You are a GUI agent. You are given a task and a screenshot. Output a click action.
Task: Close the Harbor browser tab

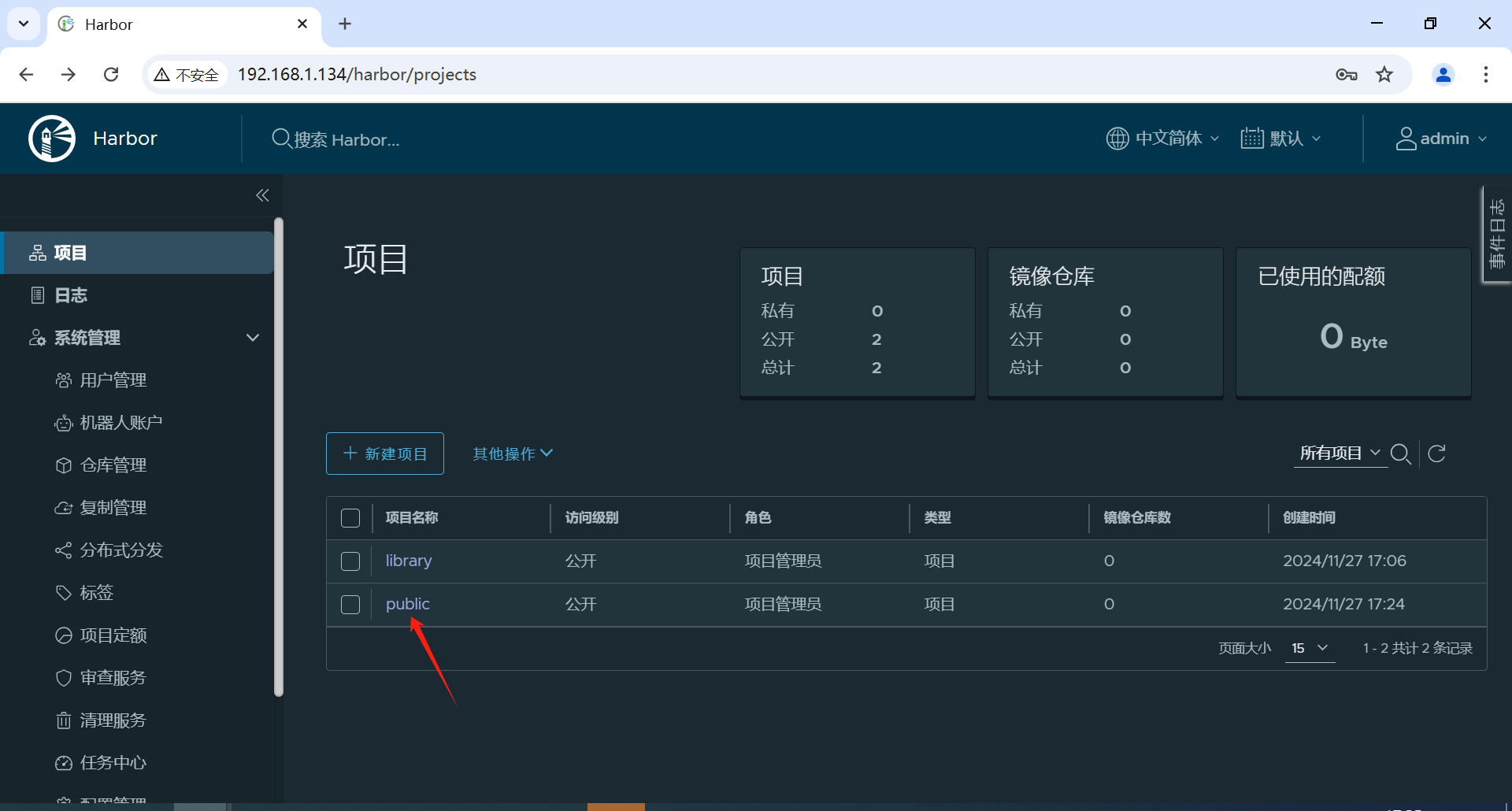(x=302, y=24)
